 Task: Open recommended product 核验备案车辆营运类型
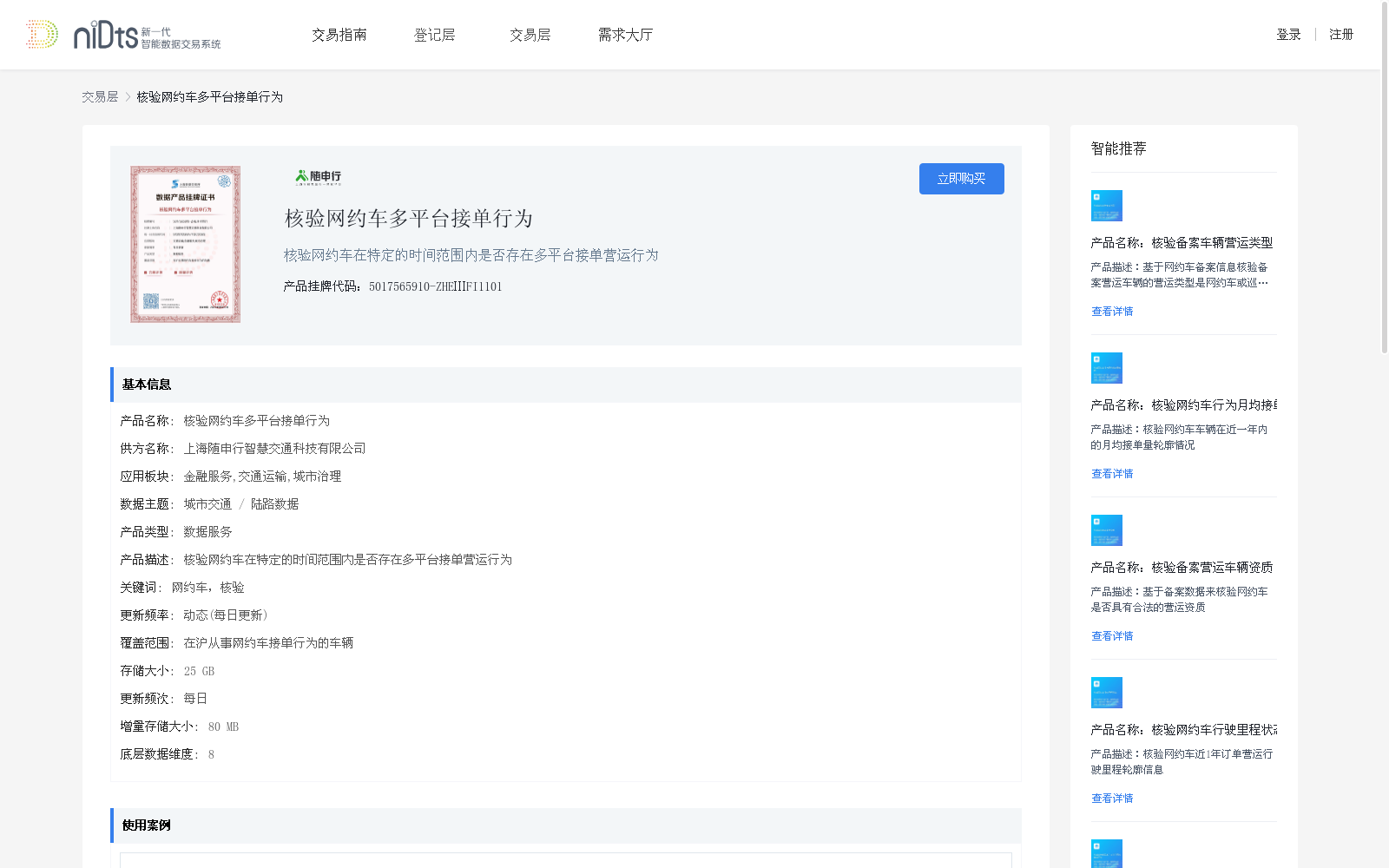click(1182, 243)
